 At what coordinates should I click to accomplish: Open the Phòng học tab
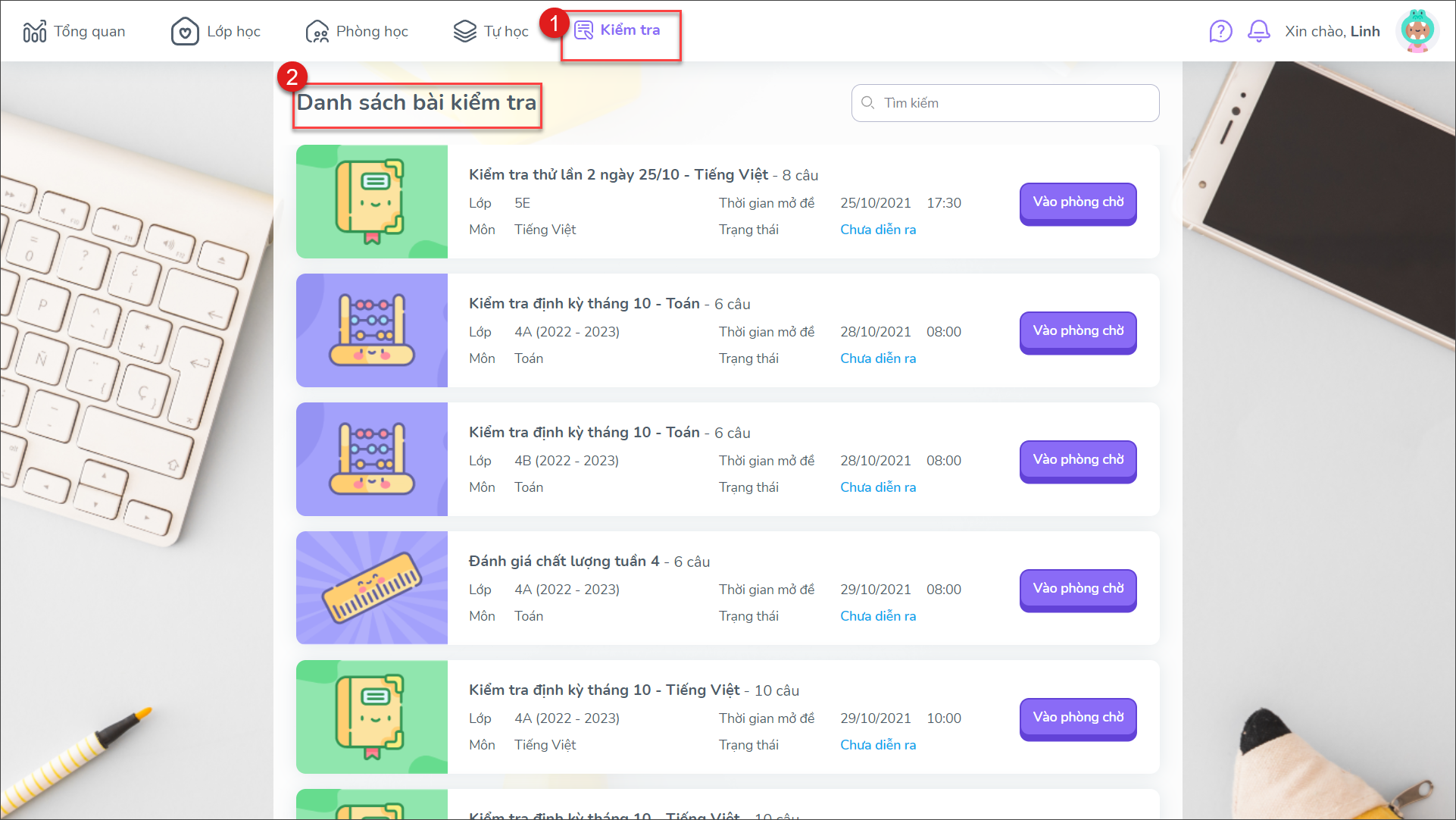click(x=371, y=31)
